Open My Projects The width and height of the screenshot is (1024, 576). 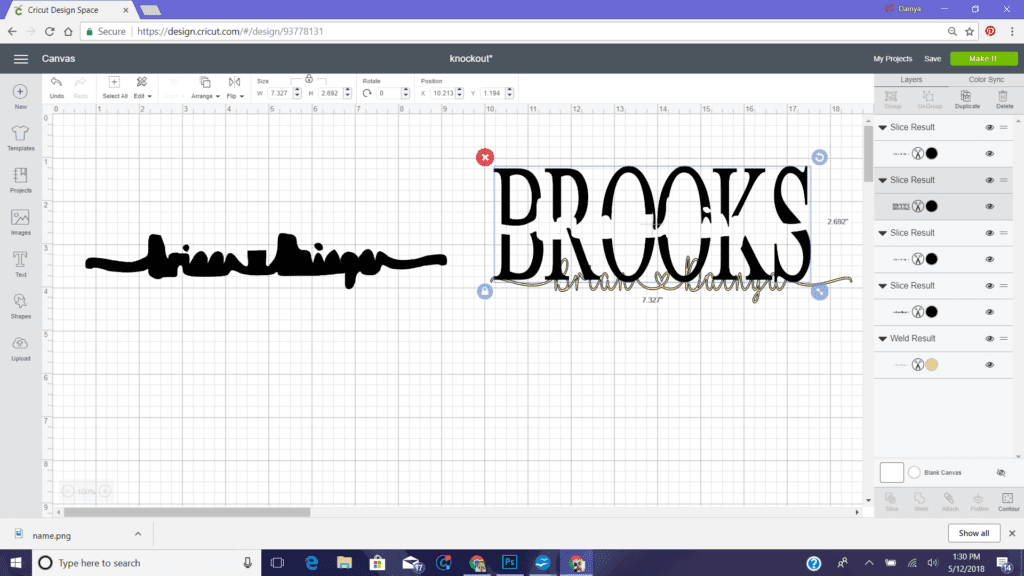892,59
